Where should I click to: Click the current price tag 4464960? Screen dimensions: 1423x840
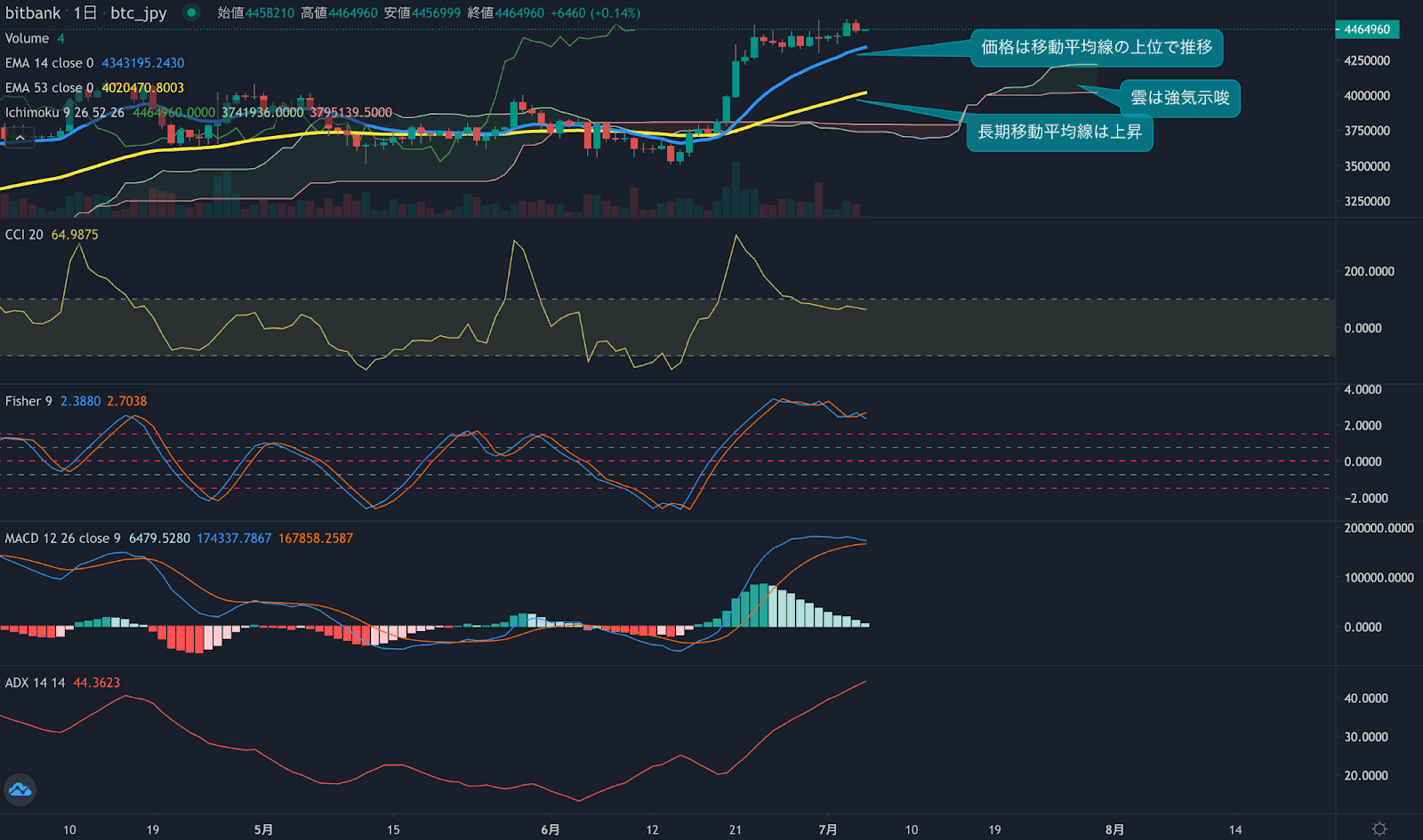1367,29
